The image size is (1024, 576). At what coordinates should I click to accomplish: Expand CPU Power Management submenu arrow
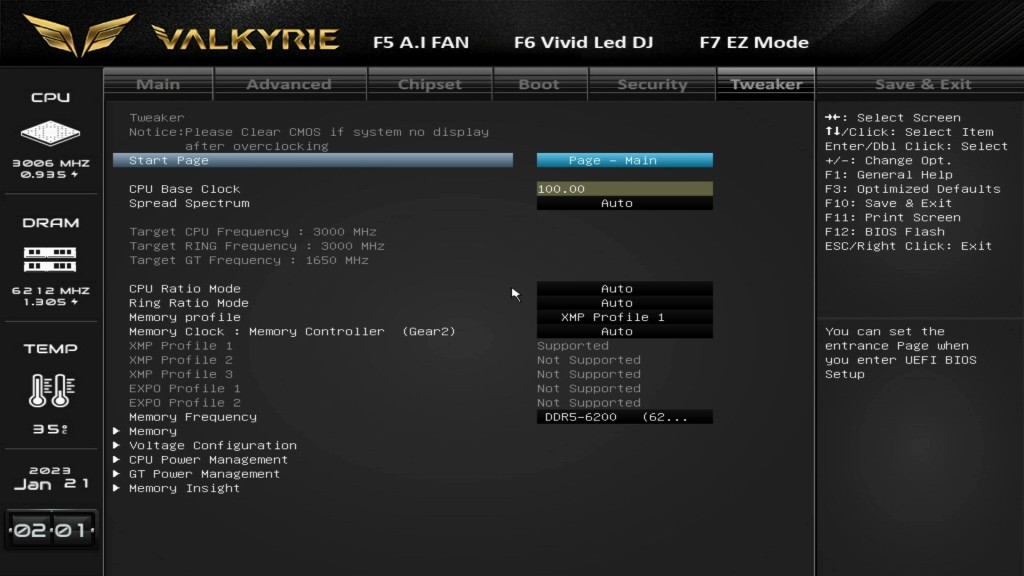tap(116, 460)
